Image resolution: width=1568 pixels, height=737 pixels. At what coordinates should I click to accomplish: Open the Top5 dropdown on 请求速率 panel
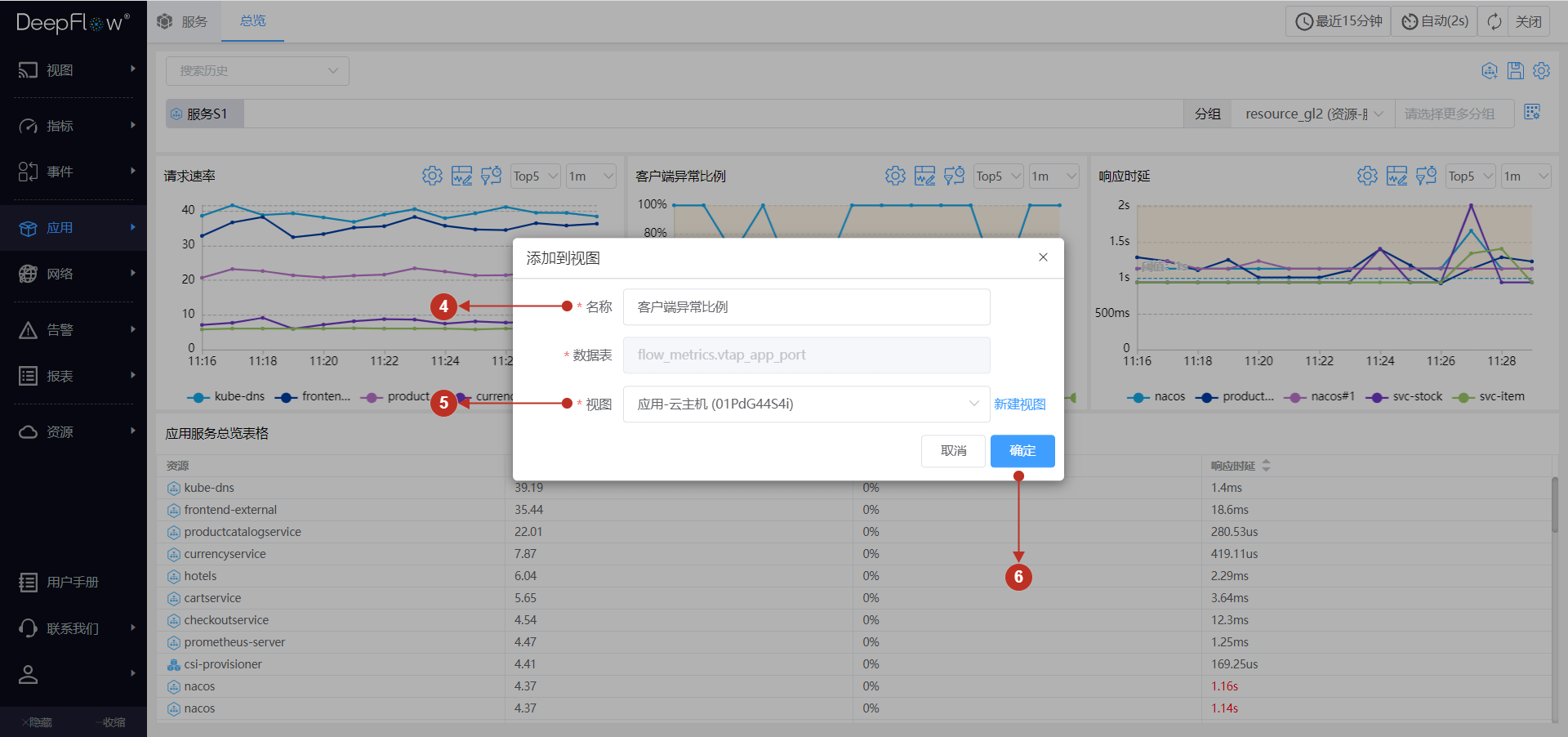[x=535, y=175]
